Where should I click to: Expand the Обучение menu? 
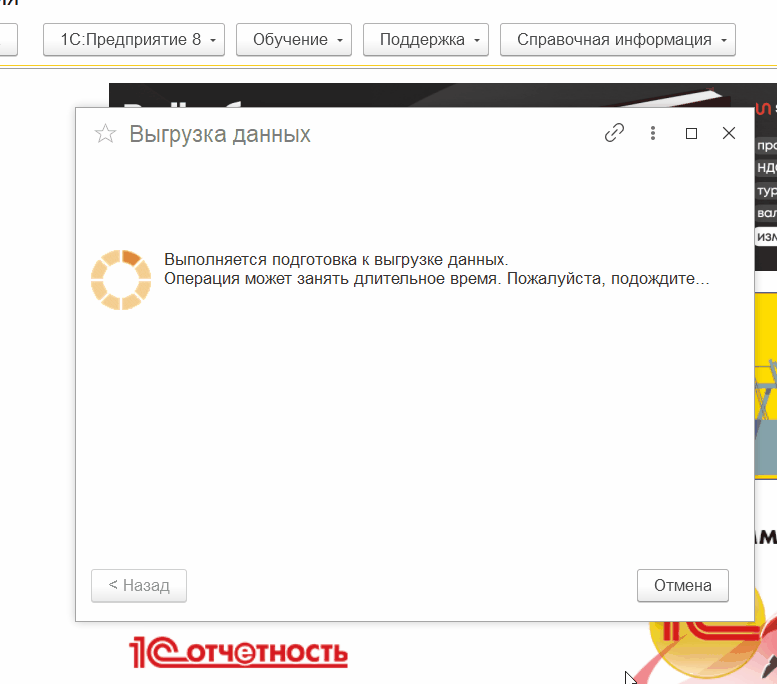pyautogui.click(x=294, y=40)
